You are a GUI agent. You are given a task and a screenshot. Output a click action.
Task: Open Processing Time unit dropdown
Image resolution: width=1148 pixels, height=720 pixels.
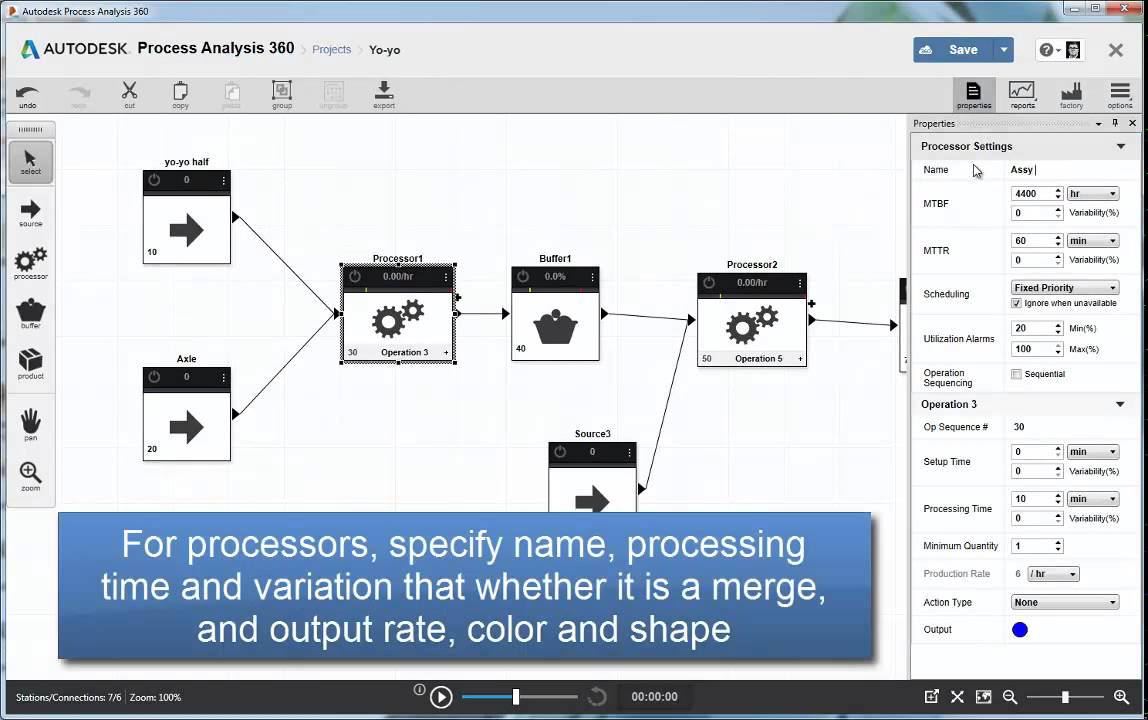coord(1092,498)
